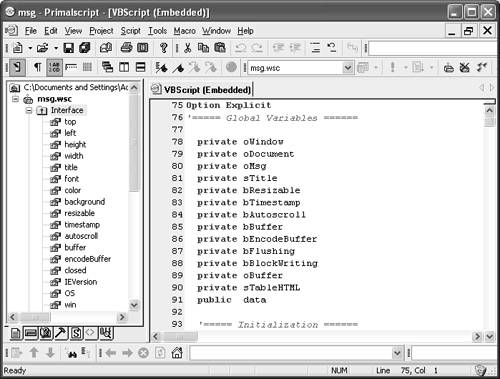
Task: Click the Paste clipboard icon
Action: (220, 48)
